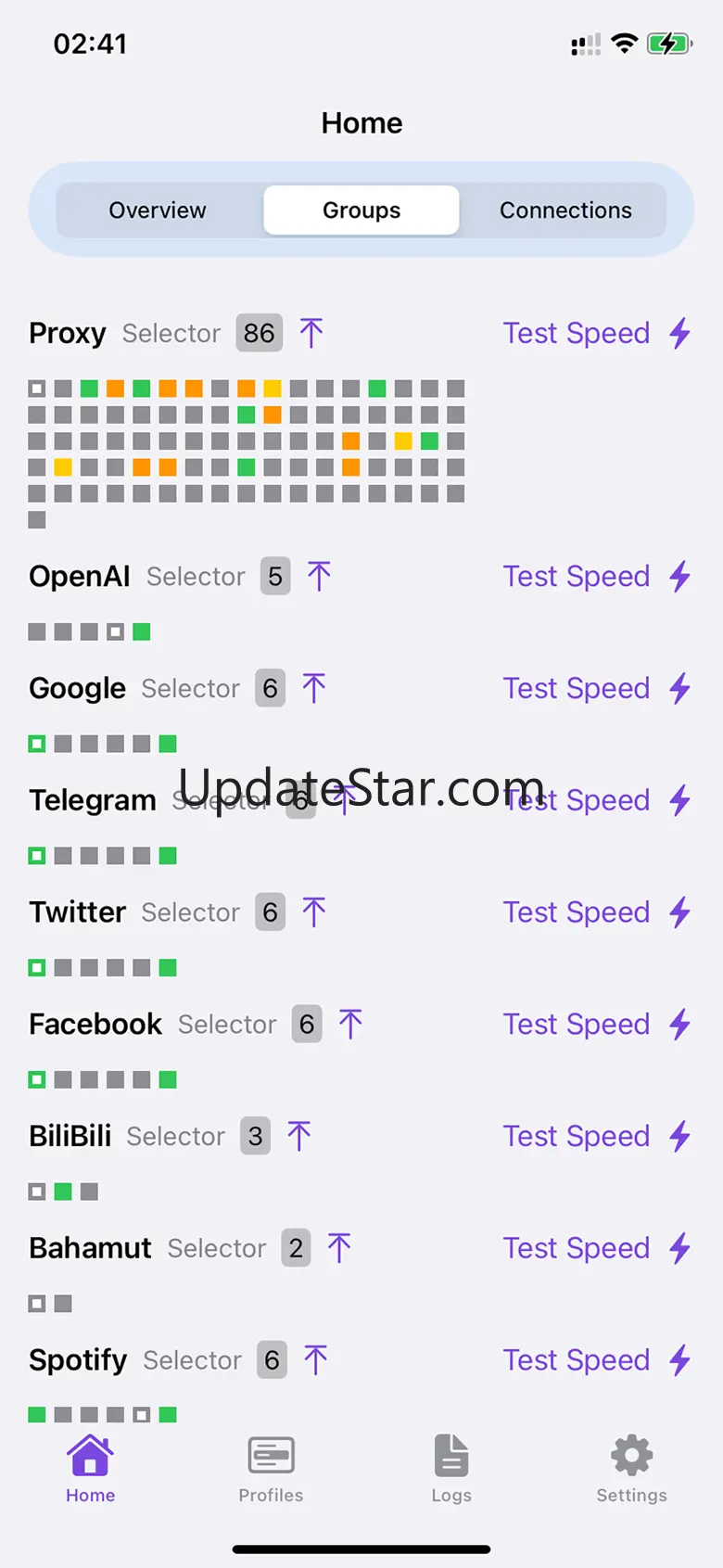Viewport: 723px width, 1568px height.
Task: Select the first orange node in Proxy grid
Action: point(115,389)
